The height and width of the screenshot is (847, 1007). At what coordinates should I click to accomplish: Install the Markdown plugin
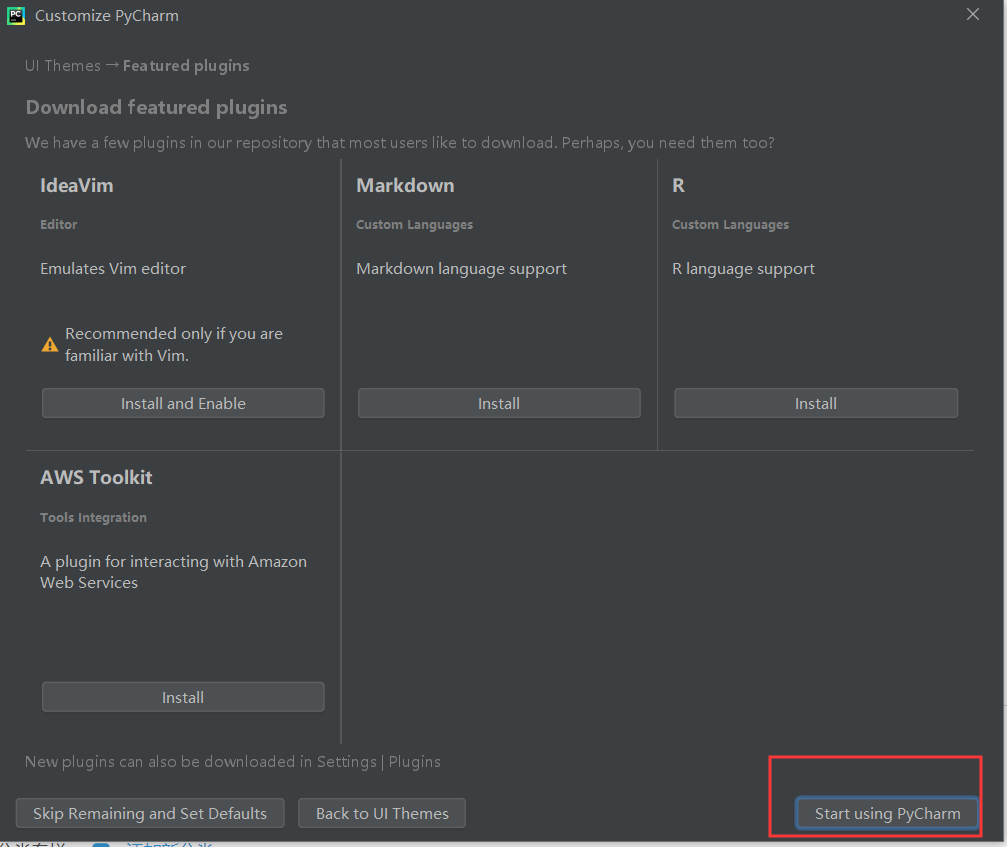[x=499, y=403]
